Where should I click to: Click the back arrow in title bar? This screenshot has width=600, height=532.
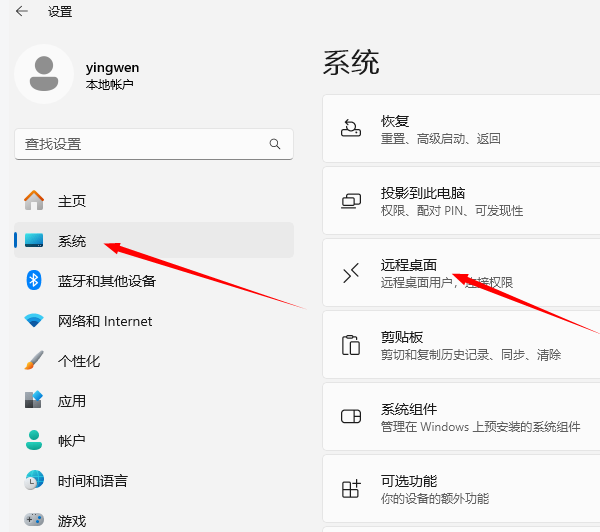click(x=22, y=12)
